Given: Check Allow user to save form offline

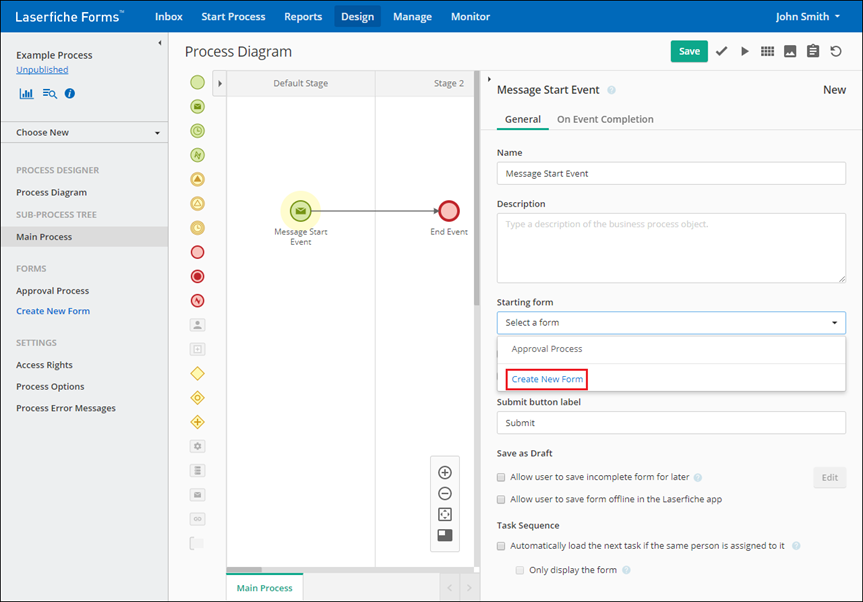Looking at the screenshot, I should point(501,500).
